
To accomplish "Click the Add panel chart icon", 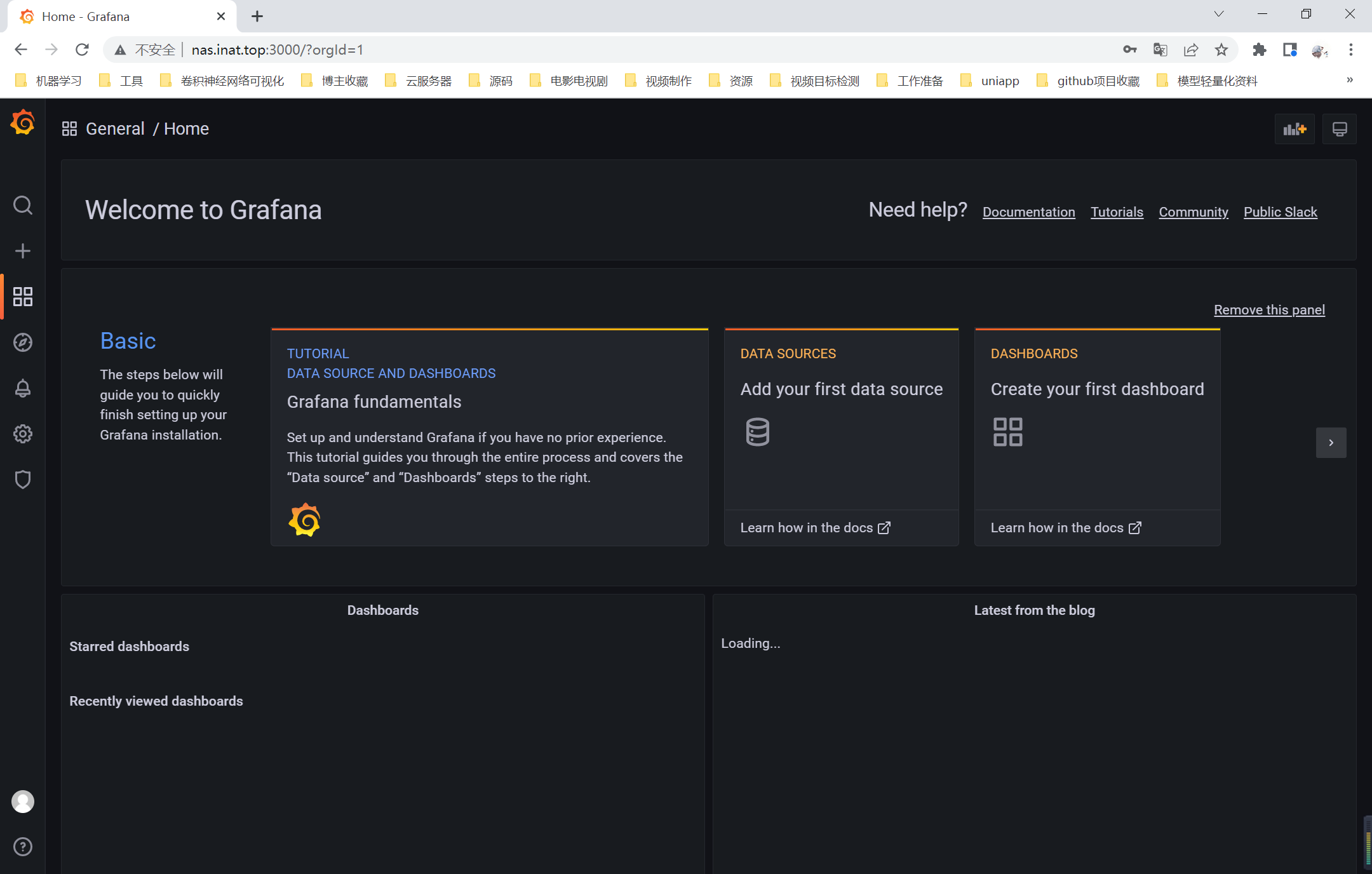I will pyautogui.click(x=1295, y=129).
